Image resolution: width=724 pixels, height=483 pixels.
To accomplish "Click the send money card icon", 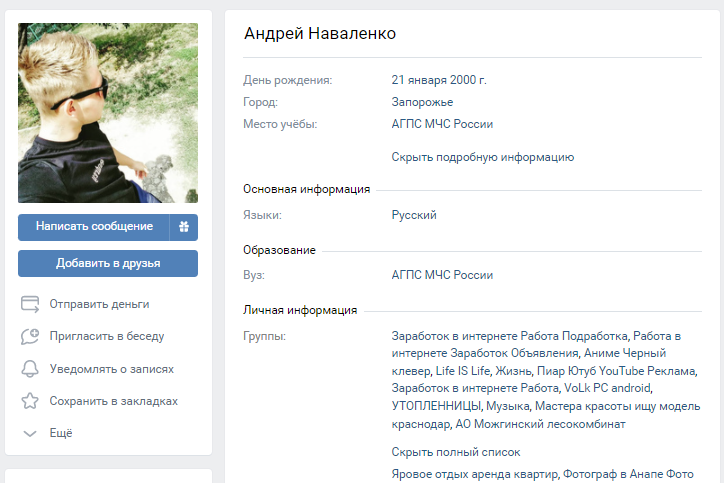I will click(30, 304).
